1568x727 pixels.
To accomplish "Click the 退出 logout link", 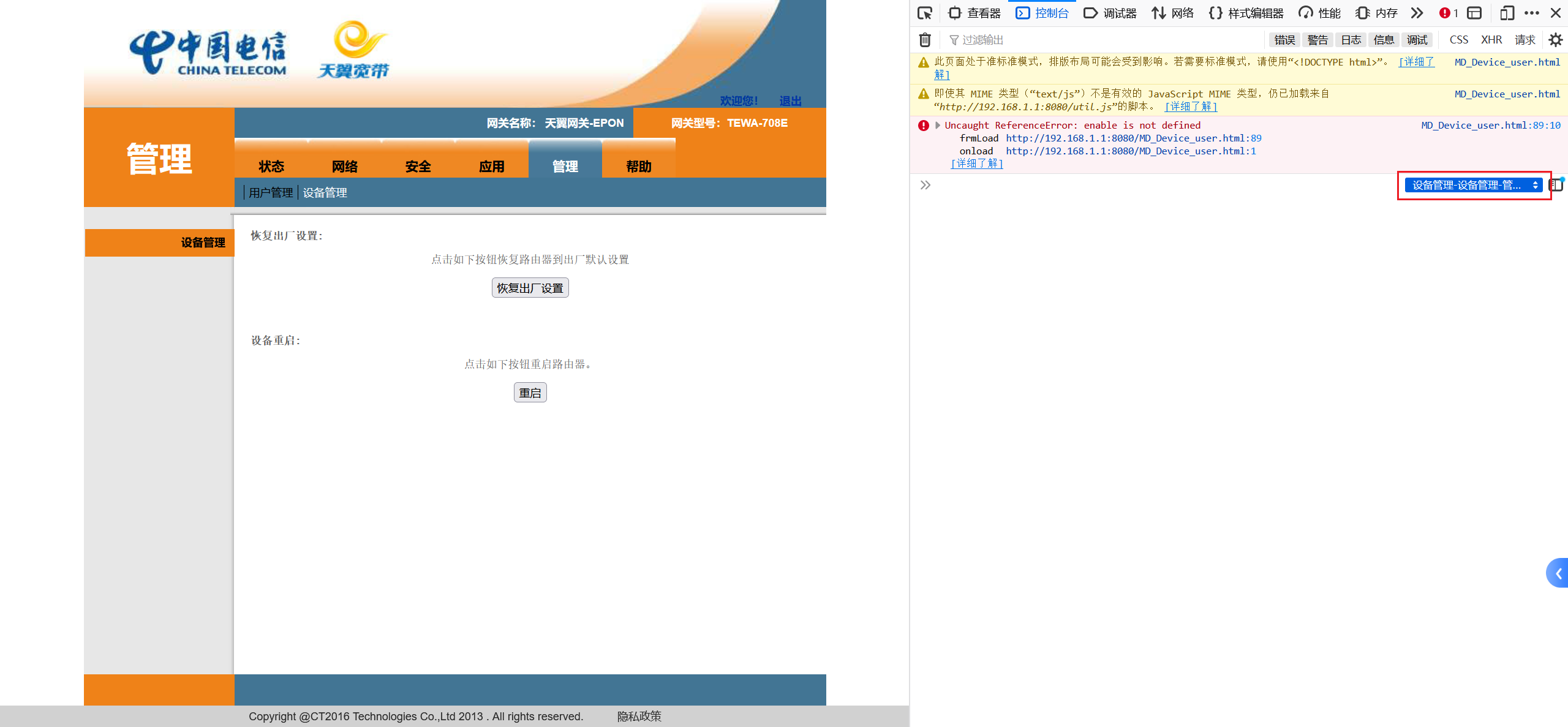I will click(790, 100).
